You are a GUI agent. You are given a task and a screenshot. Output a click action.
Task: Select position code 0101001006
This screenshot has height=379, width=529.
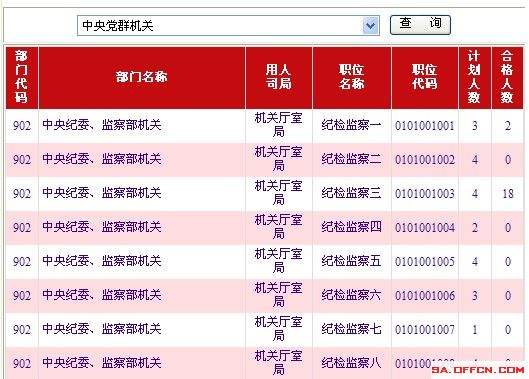pos(425,296)
